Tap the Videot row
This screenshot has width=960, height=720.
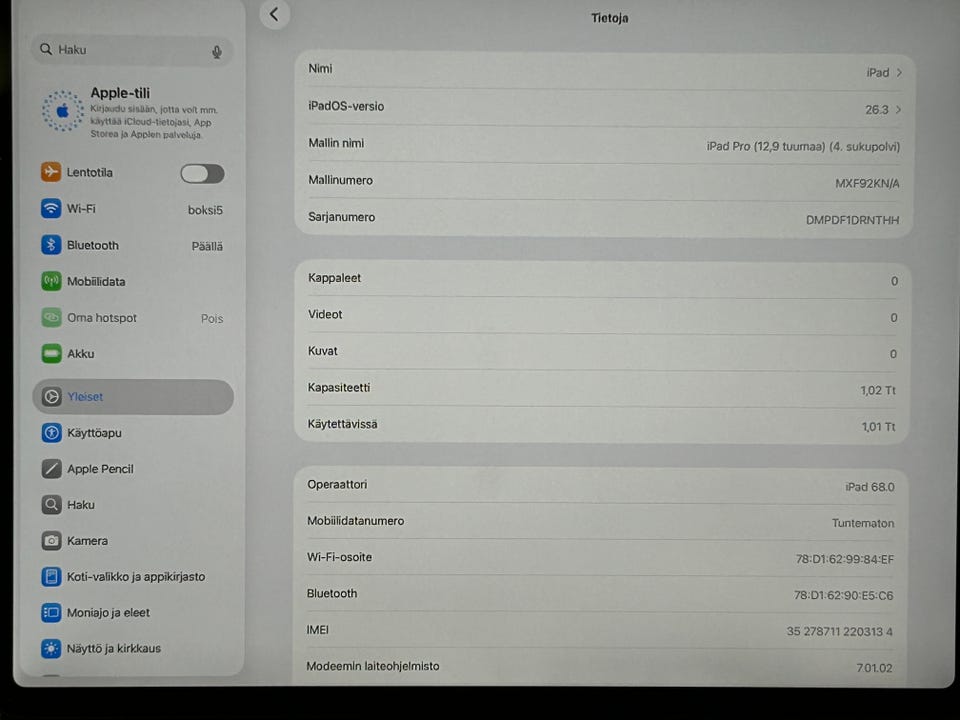coord(602,315)
